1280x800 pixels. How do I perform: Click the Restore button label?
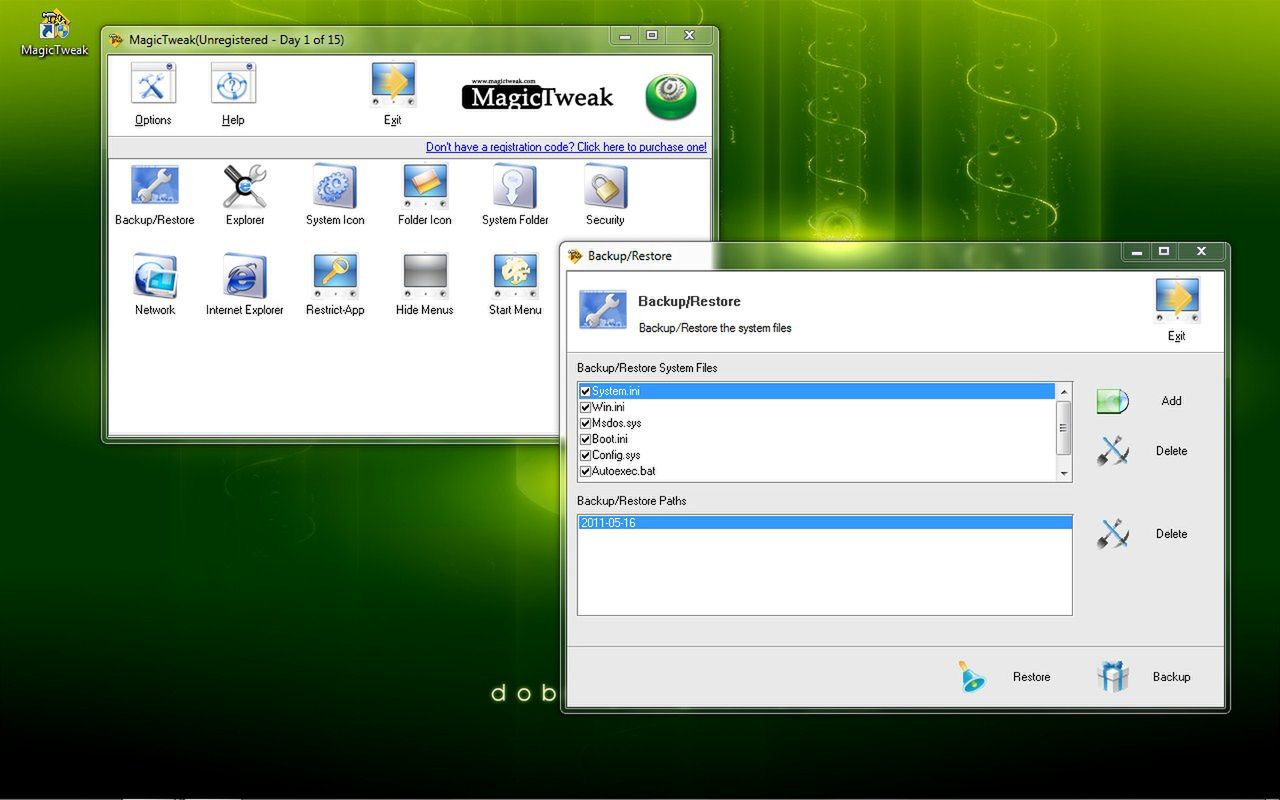point(1031,677)
